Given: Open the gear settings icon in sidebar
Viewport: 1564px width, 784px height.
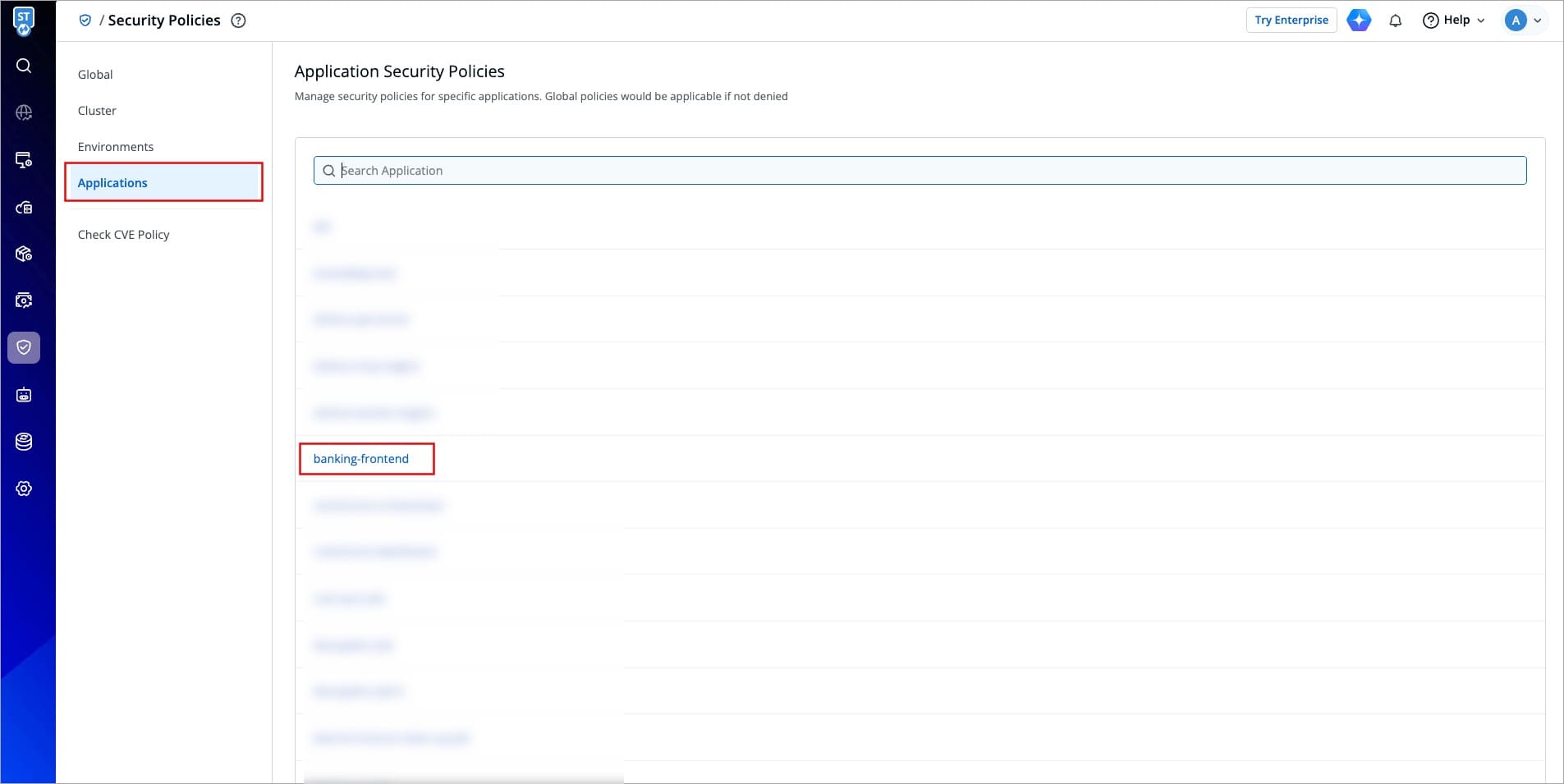Looking at the screenshot, I should click(x=24, y=488).
